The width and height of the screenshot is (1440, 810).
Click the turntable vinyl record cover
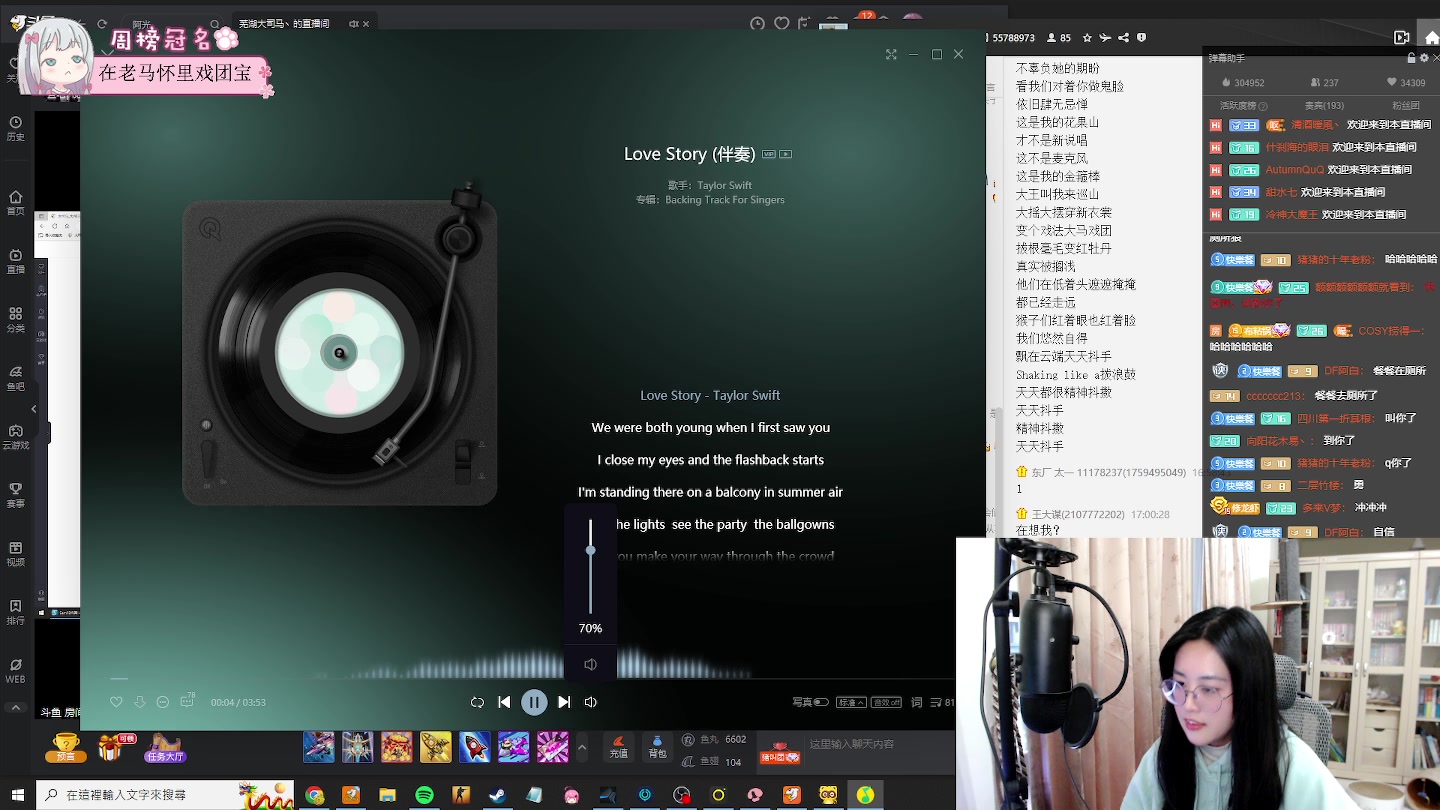[x=339, y=352]
